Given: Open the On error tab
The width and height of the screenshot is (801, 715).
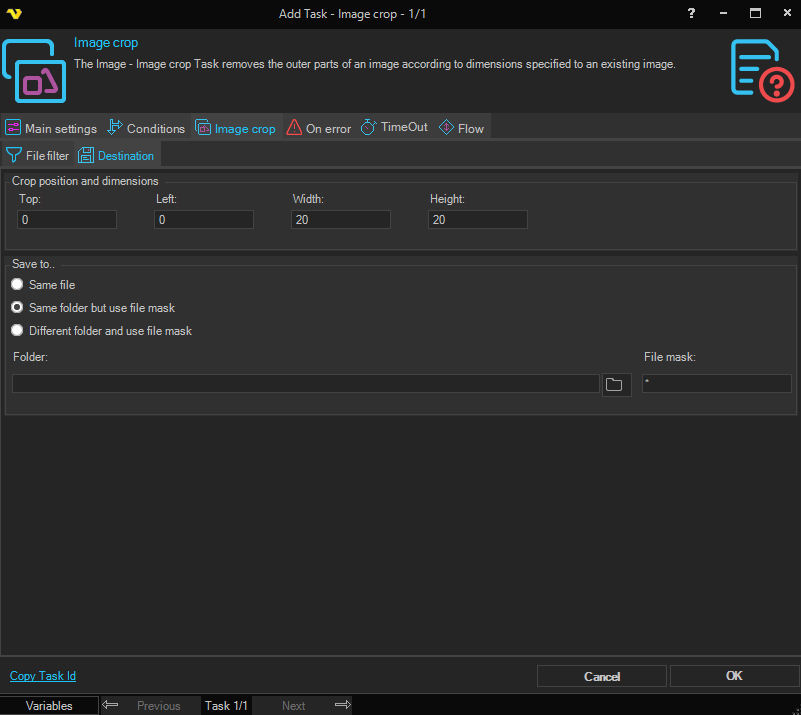Looking at the screenshot, I should [x=319, y=128].
